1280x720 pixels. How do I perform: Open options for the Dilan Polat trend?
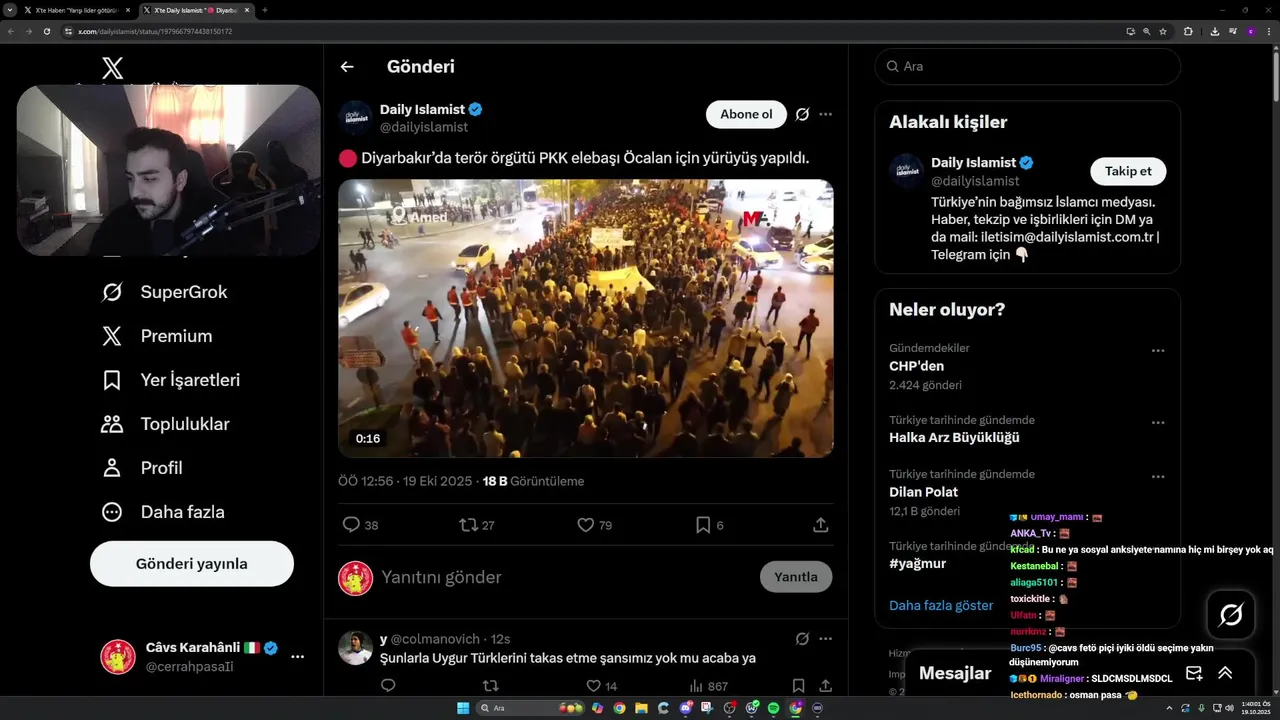tap(1158, 477)
